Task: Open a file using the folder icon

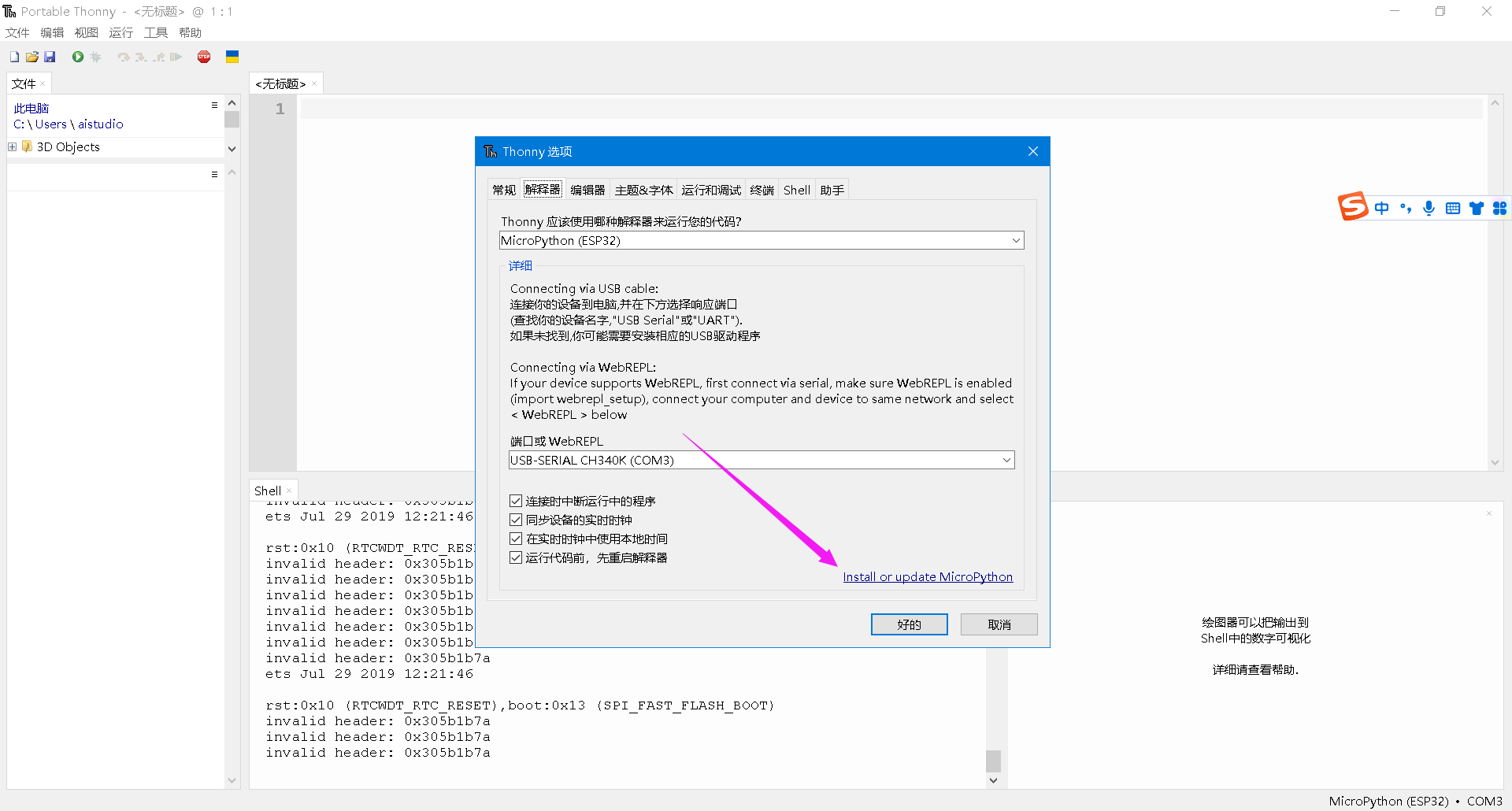Action: 32,57
